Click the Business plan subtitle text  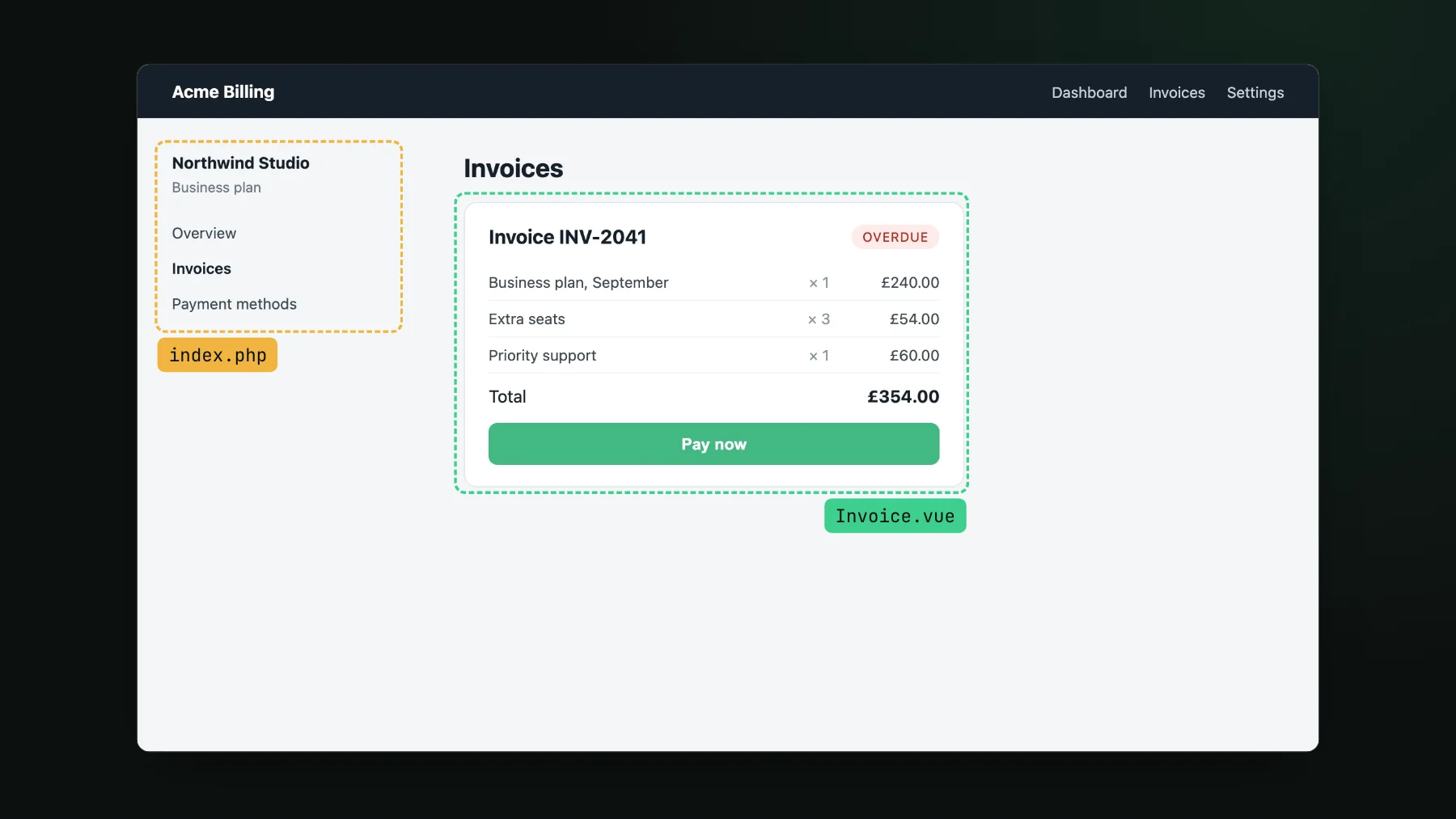[x=216, y=188]
